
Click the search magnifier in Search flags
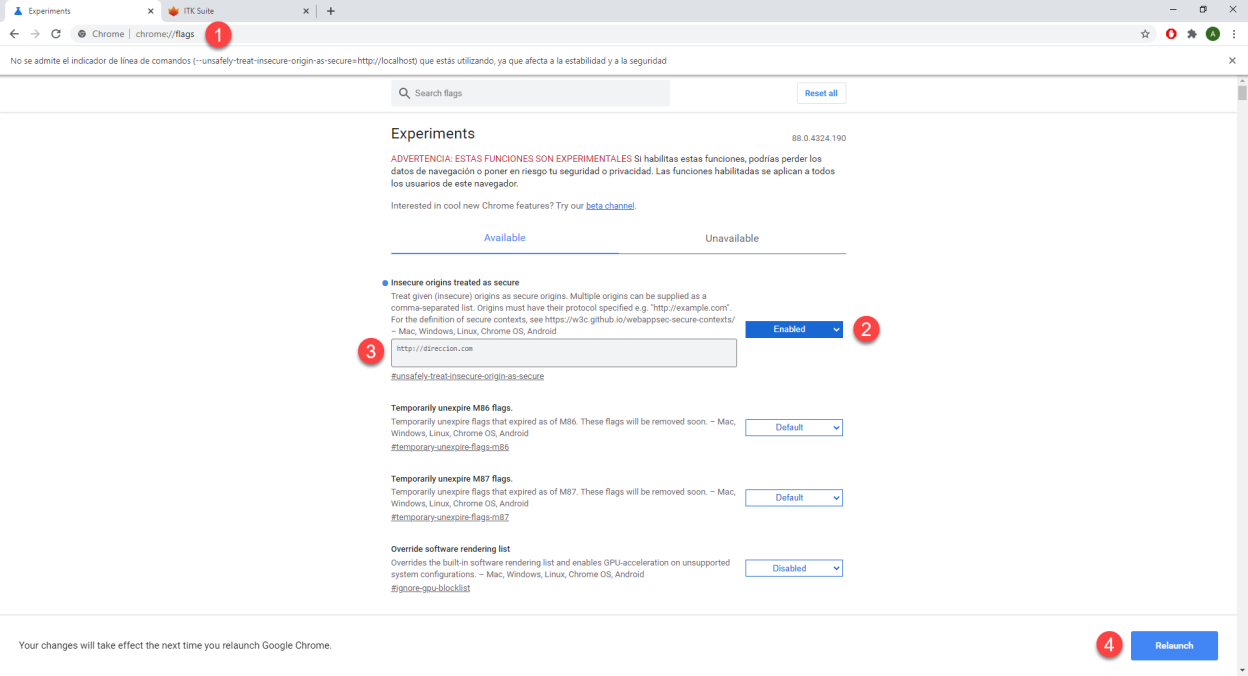(x=404, y=93)
